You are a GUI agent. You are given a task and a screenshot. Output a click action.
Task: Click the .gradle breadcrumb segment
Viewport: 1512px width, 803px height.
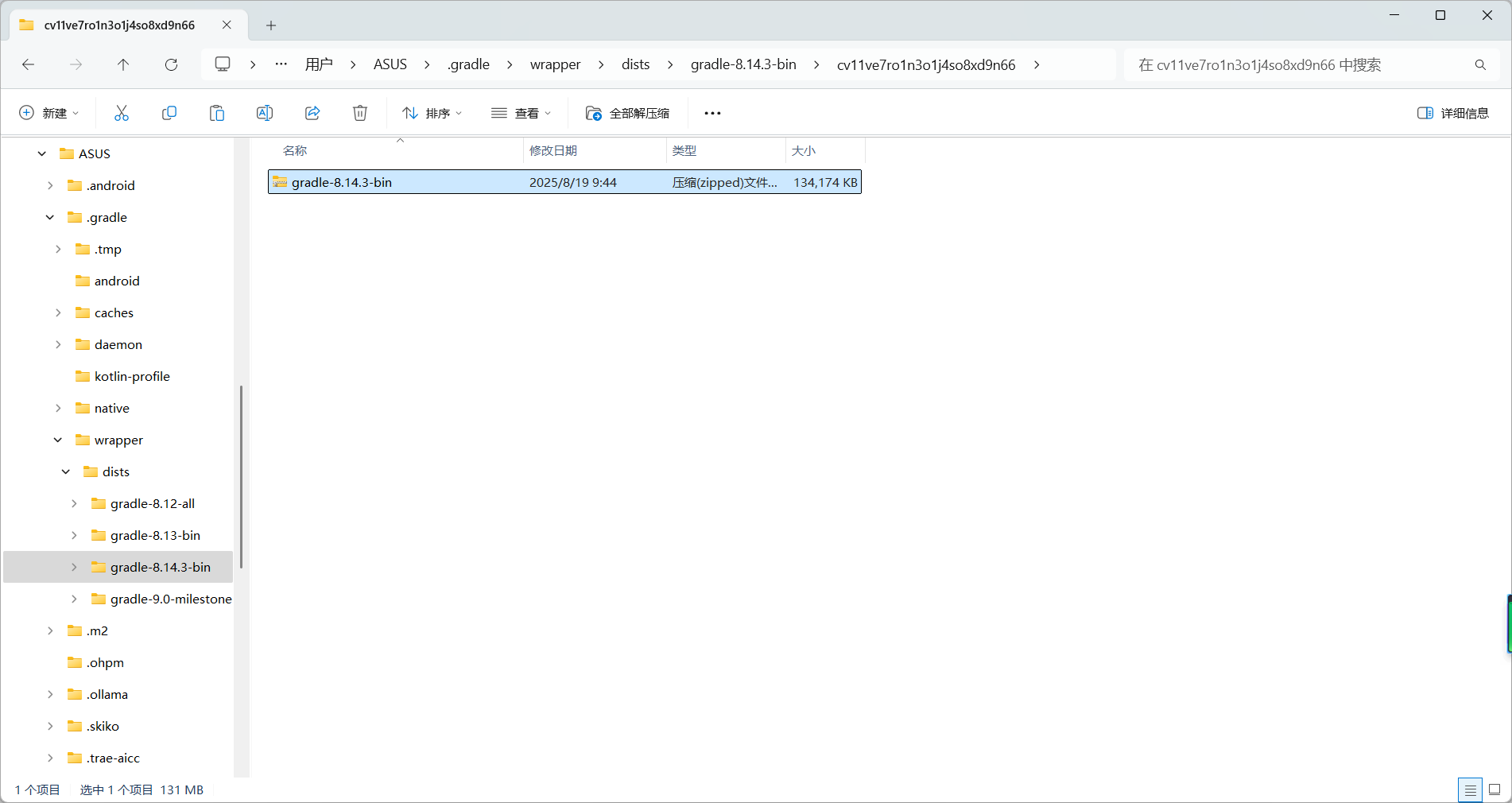click(x=468, y=64)
